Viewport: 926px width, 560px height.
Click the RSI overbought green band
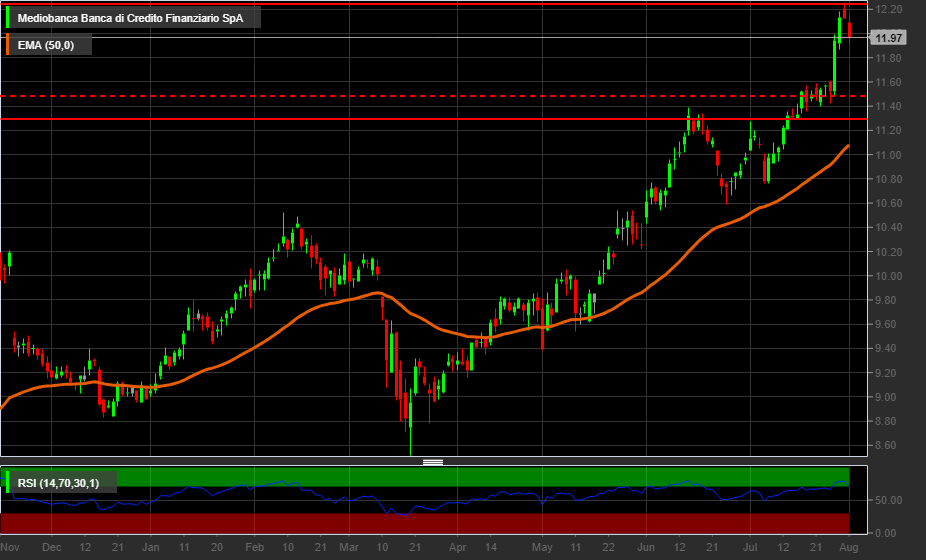point(425,476)
